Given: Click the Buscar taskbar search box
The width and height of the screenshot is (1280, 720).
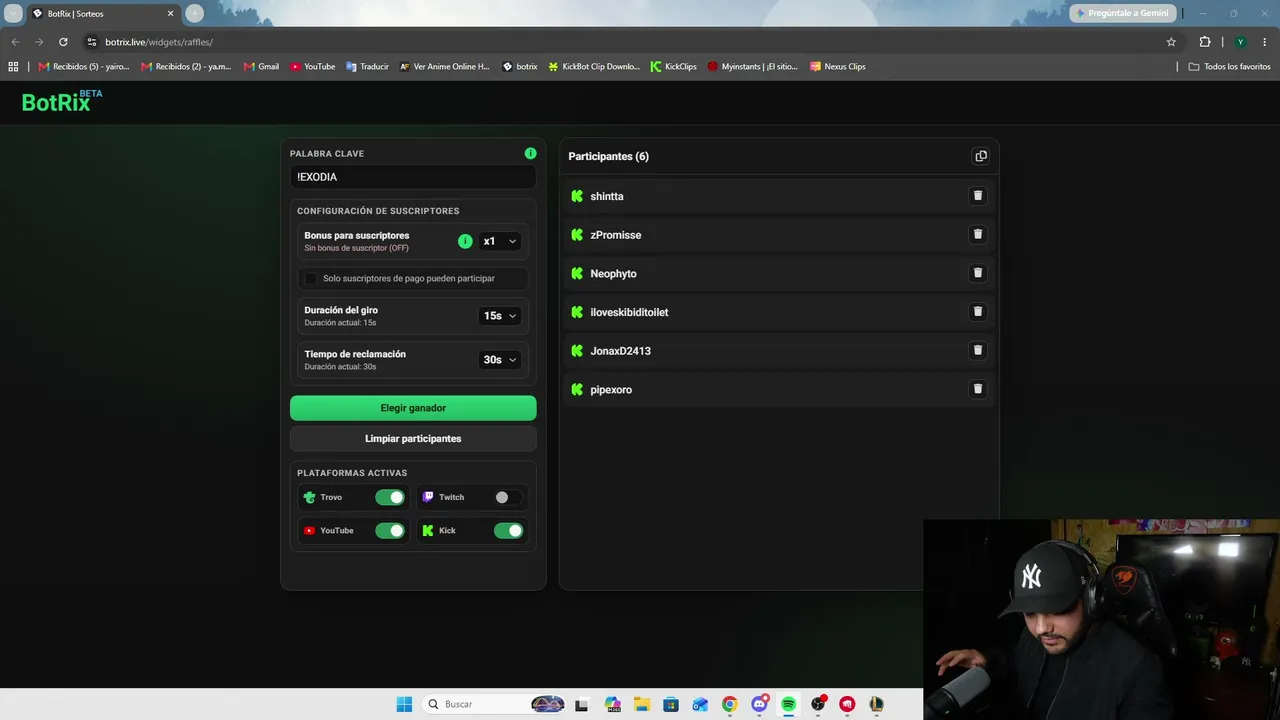Looking at the screenshot, I should tap(492, 704).
